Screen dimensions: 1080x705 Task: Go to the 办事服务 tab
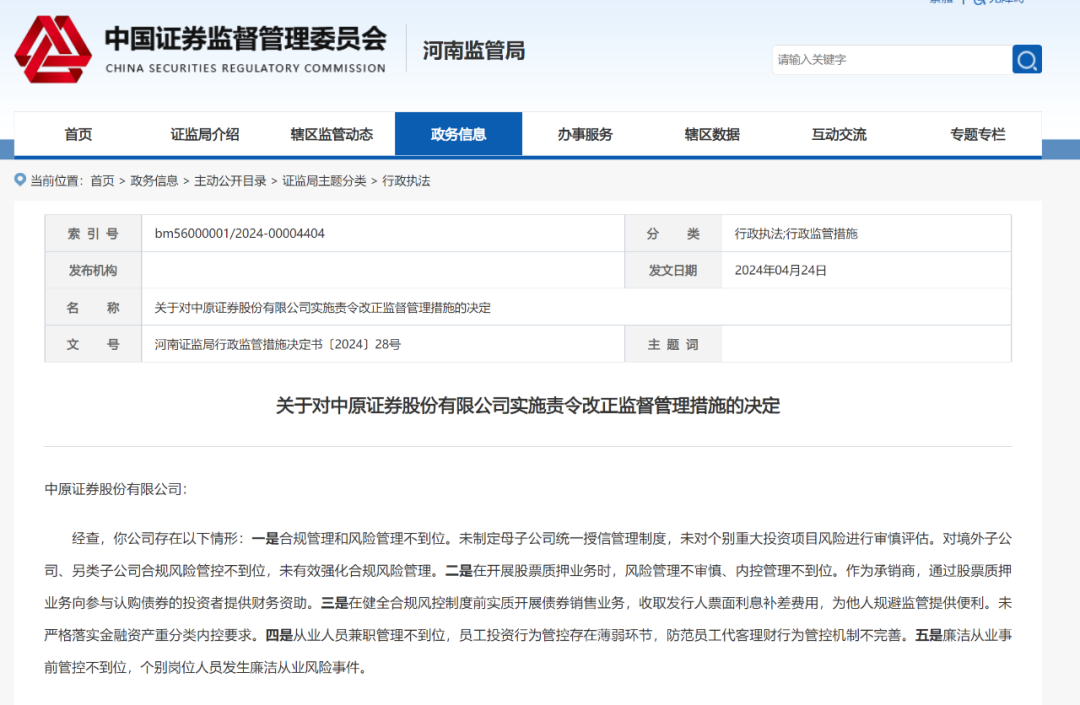pos(585,134)
